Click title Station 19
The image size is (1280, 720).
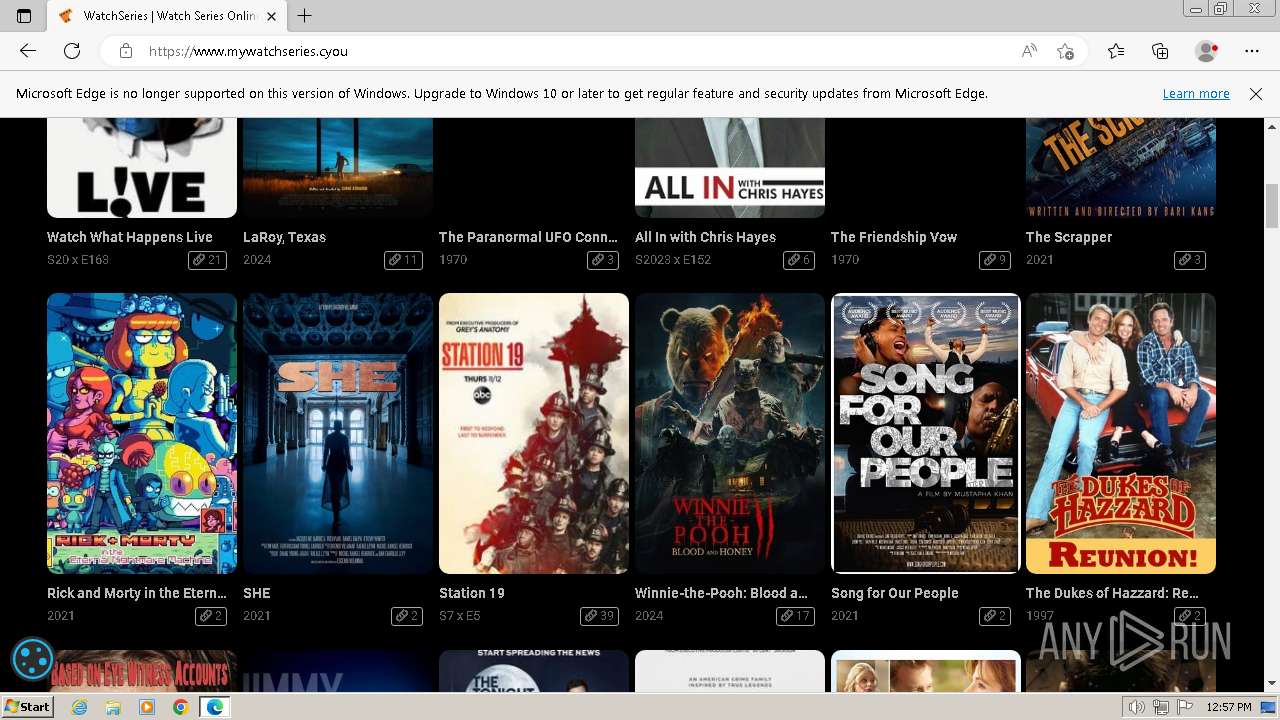point(472,593)
